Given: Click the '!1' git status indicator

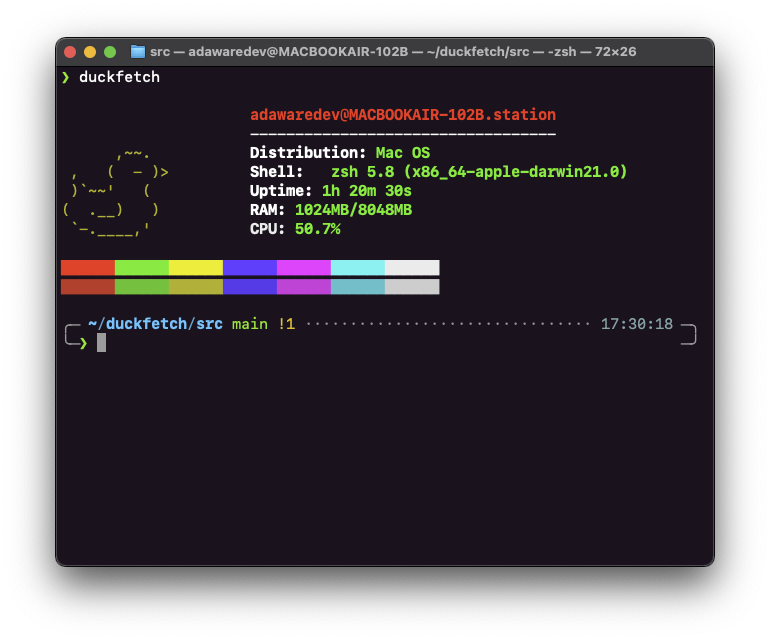Looking at the screenshot, I should pyautogui.click(x=287, y=324).
